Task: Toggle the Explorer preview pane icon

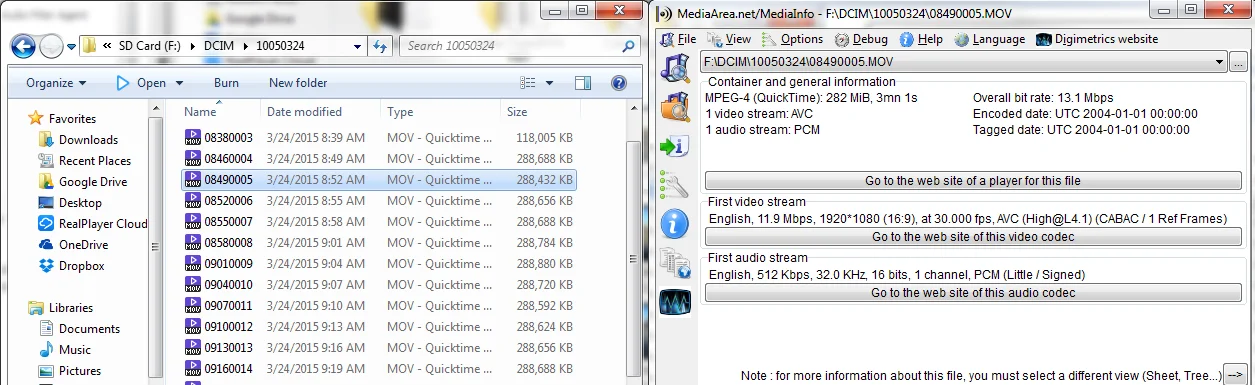Action: 584,83
